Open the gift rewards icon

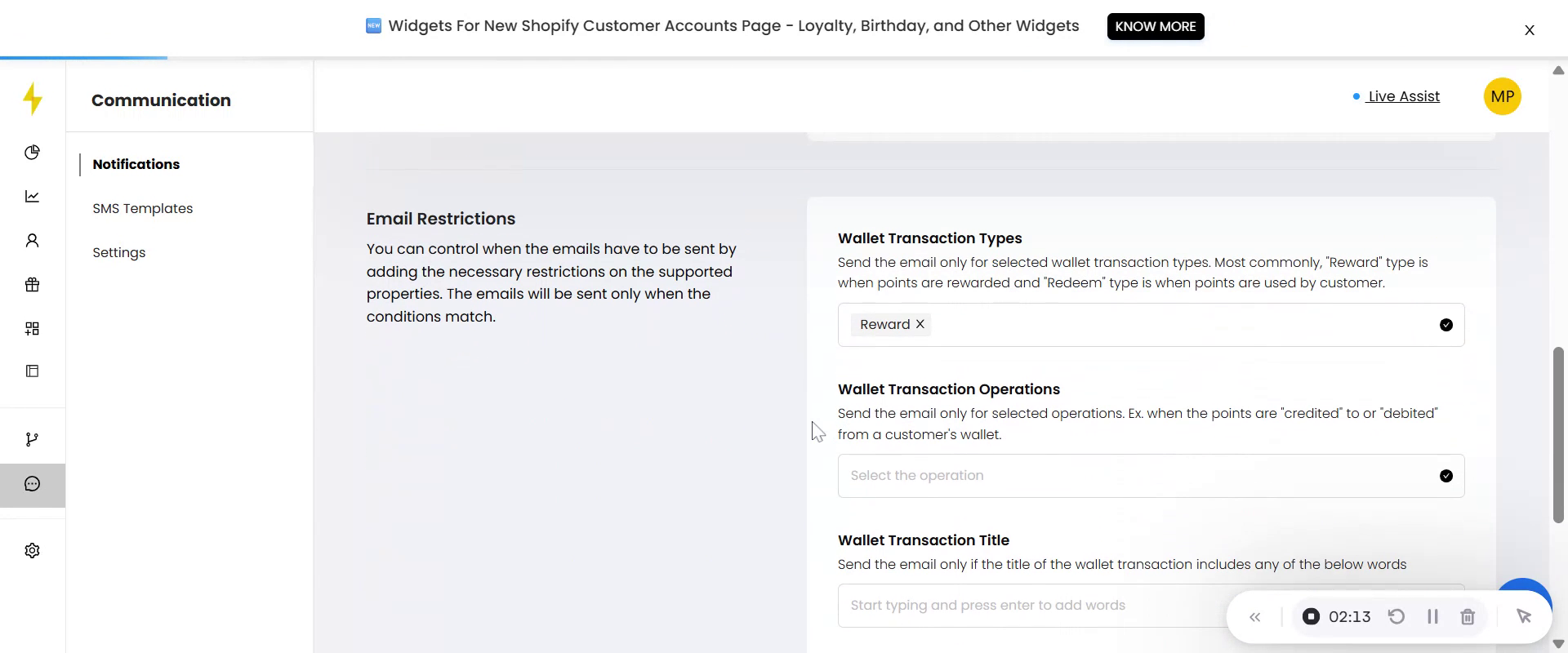coord(33,285)
